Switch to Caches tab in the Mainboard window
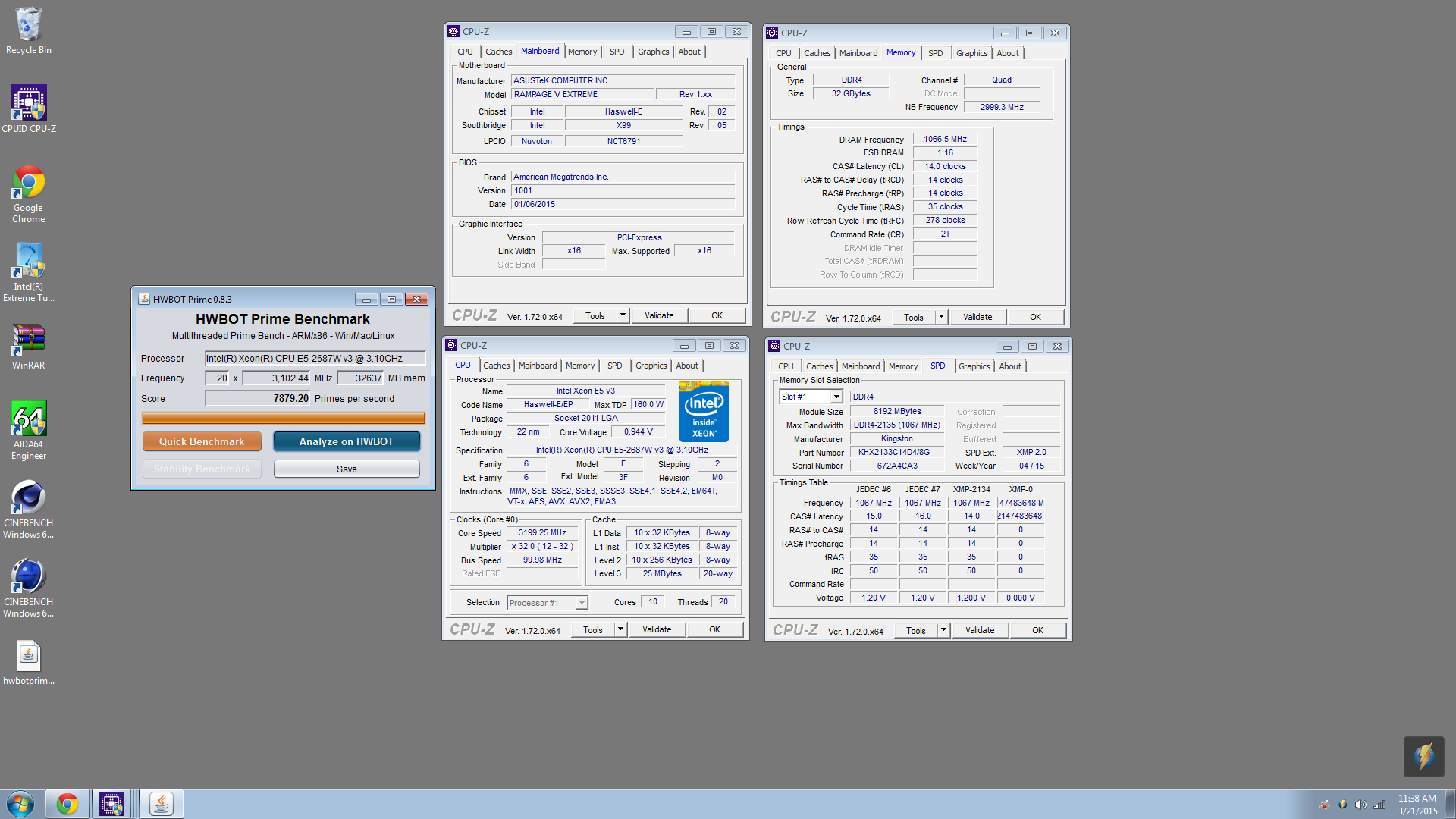 [498, 52]
